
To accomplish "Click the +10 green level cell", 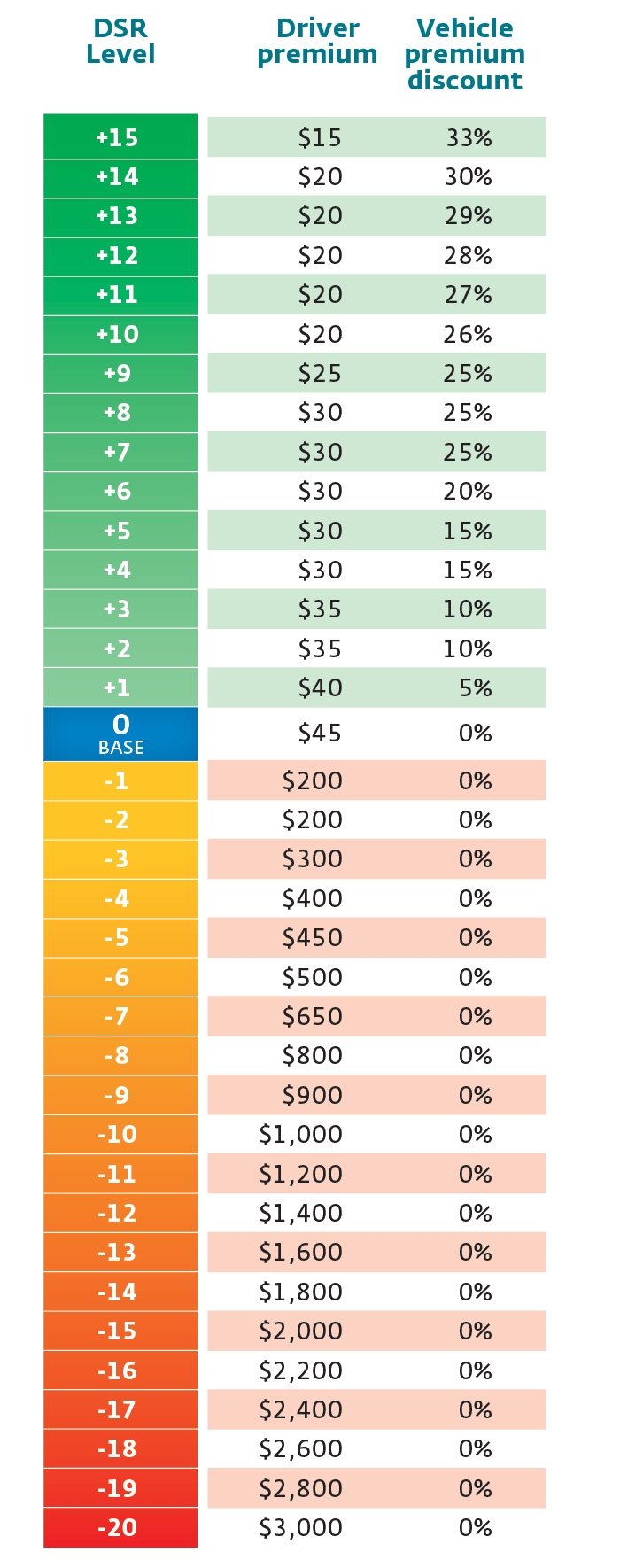I will 120,334.
